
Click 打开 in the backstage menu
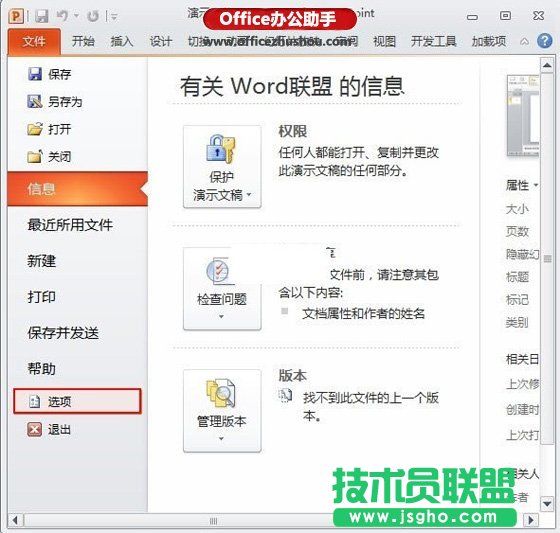(49, 129)
